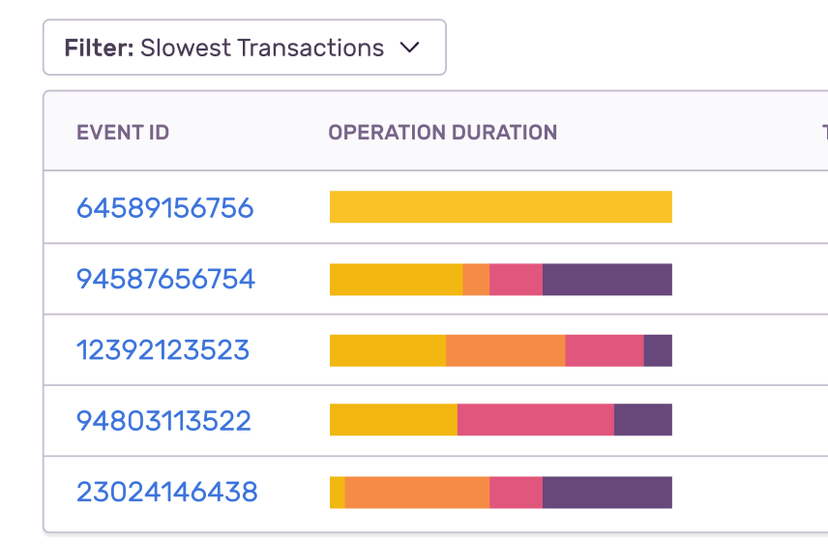
Task: Click thin yellow segment in event 23024146438 bar
Action: point(337,492)
